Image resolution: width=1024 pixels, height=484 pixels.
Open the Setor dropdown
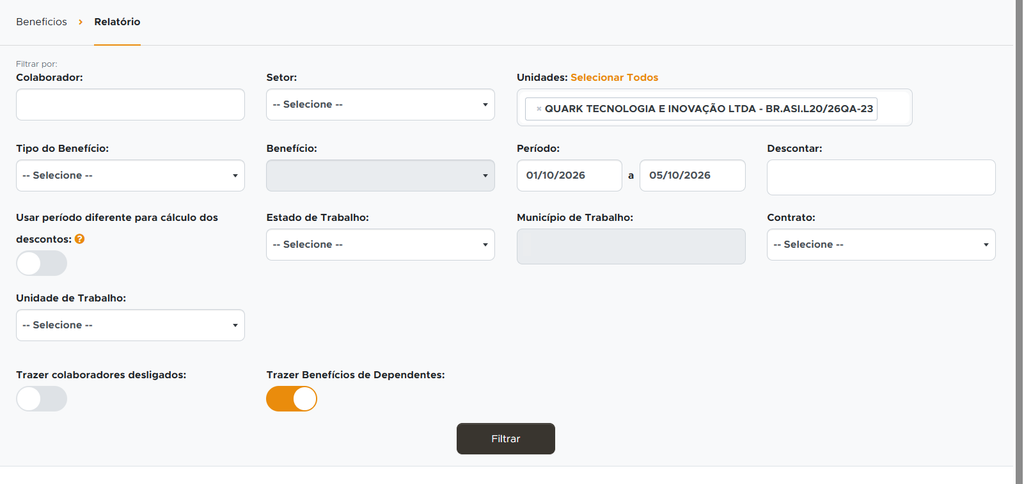point(380,105)
